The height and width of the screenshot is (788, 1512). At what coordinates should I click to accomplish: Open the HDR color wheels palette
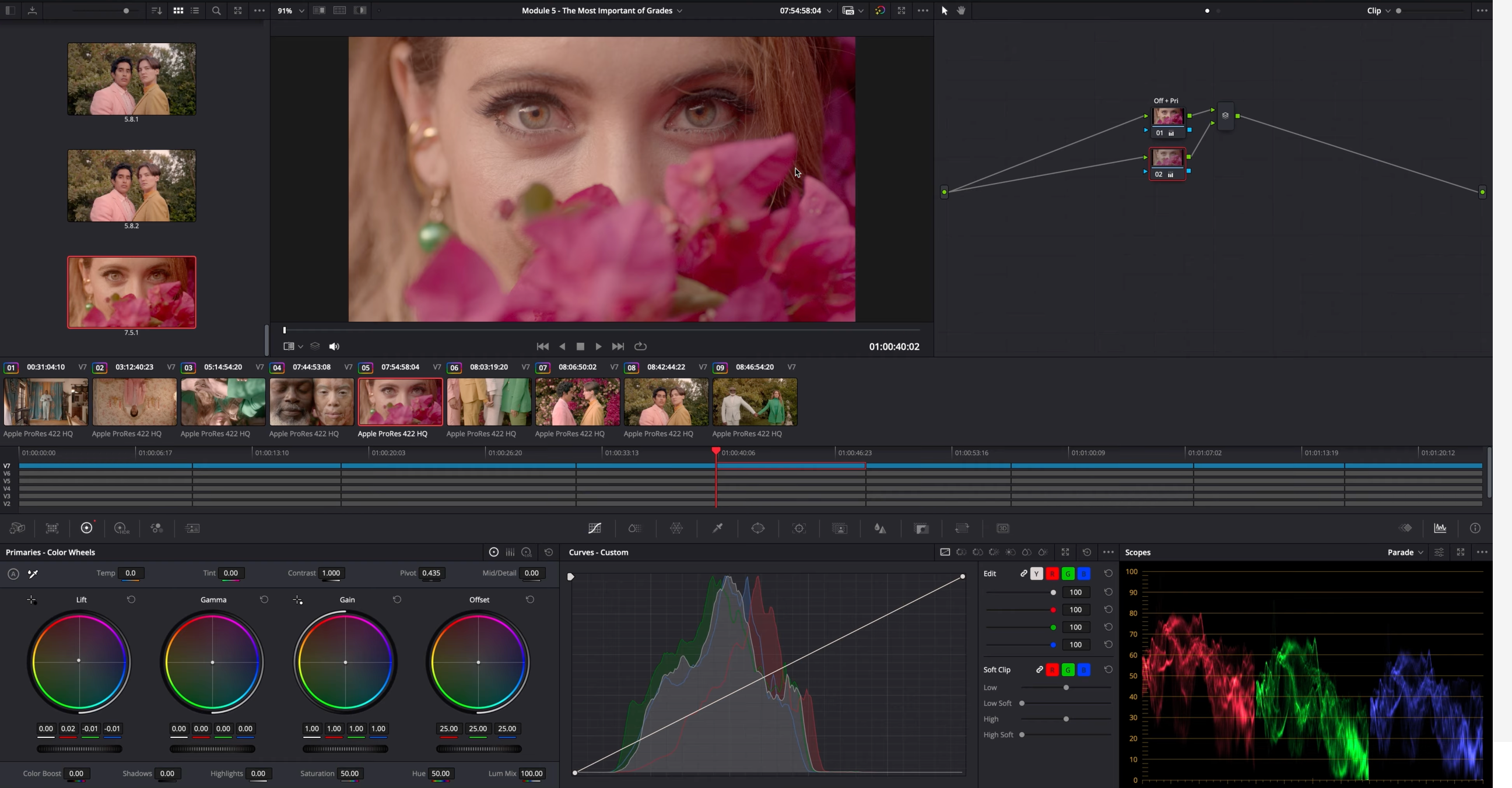[x=121, y=529]
